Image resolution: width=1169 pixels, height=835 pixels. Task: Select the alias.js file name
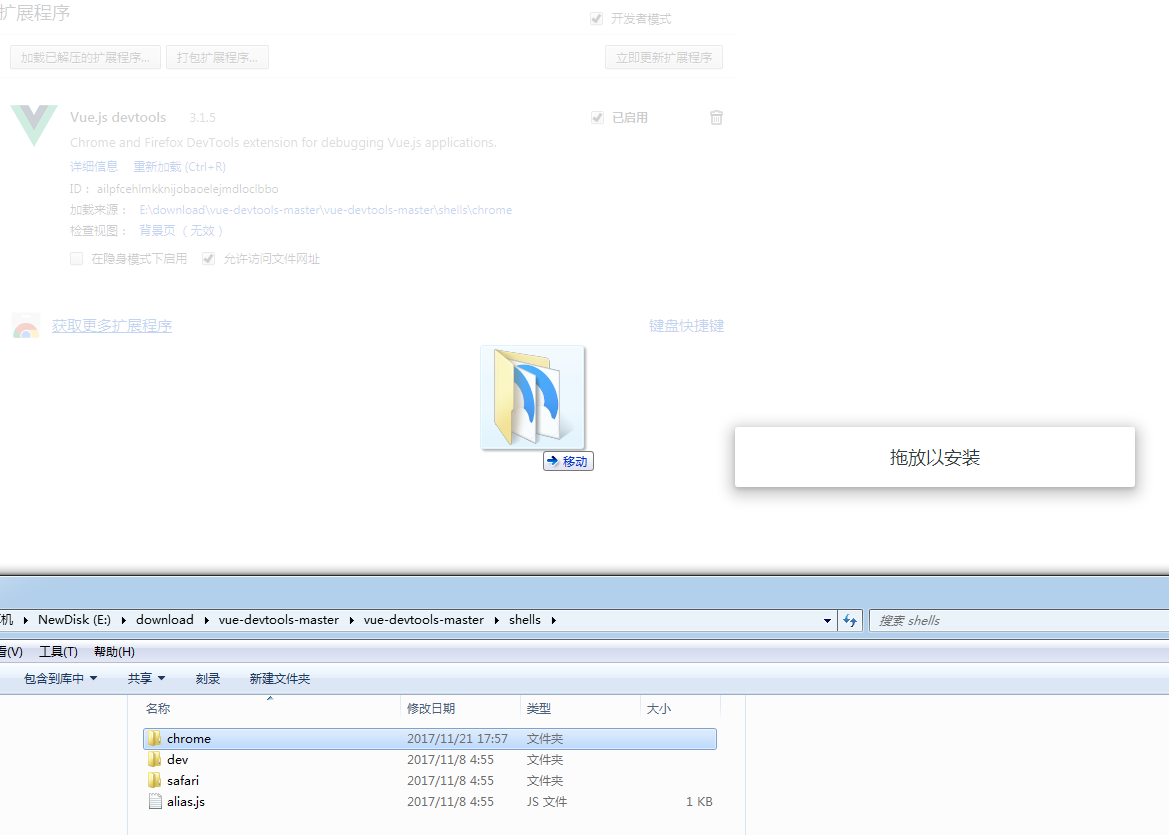[x=186, y=801]
